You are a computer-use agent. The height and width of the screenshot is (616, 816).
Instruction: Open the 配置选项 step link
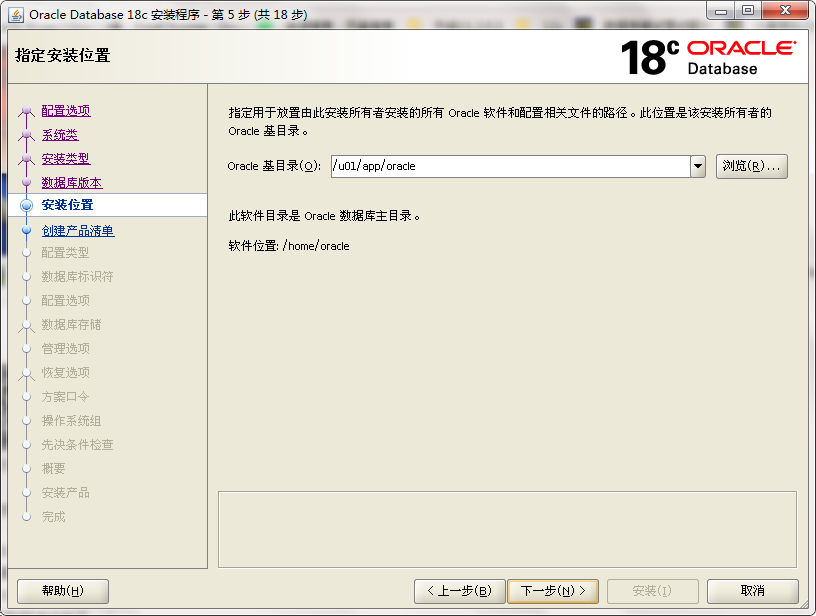coord(66,111)
